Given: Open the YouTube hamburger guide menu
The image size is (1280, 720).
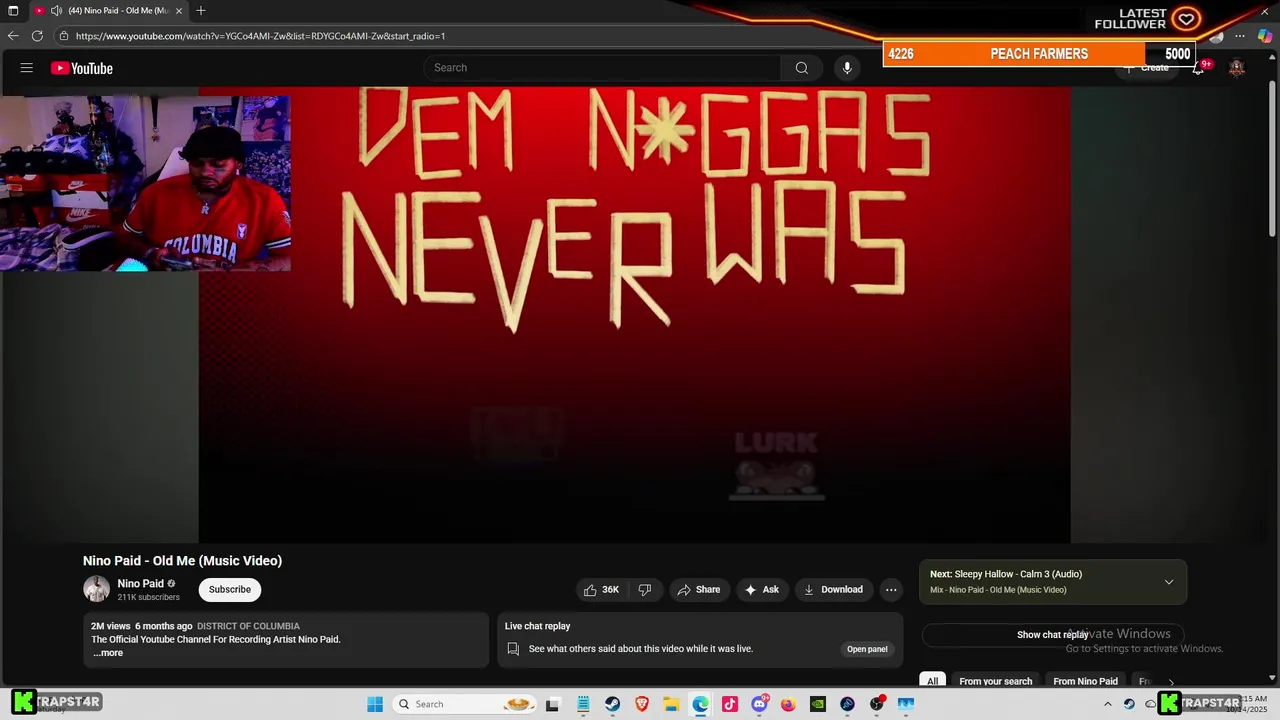Looking at the screenshot, I should pos(27,68).
